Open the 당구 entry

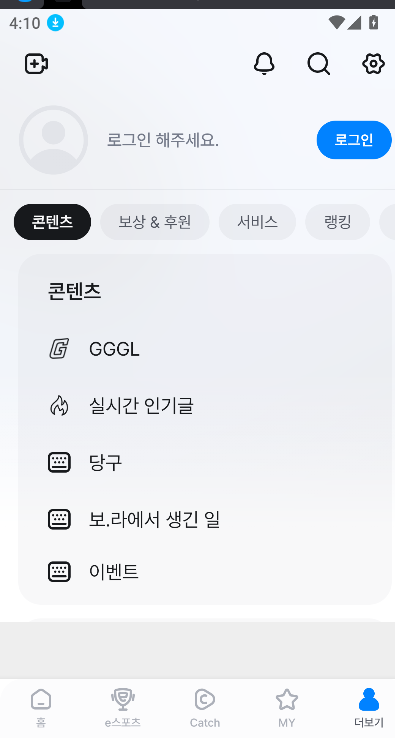point(205,462)
